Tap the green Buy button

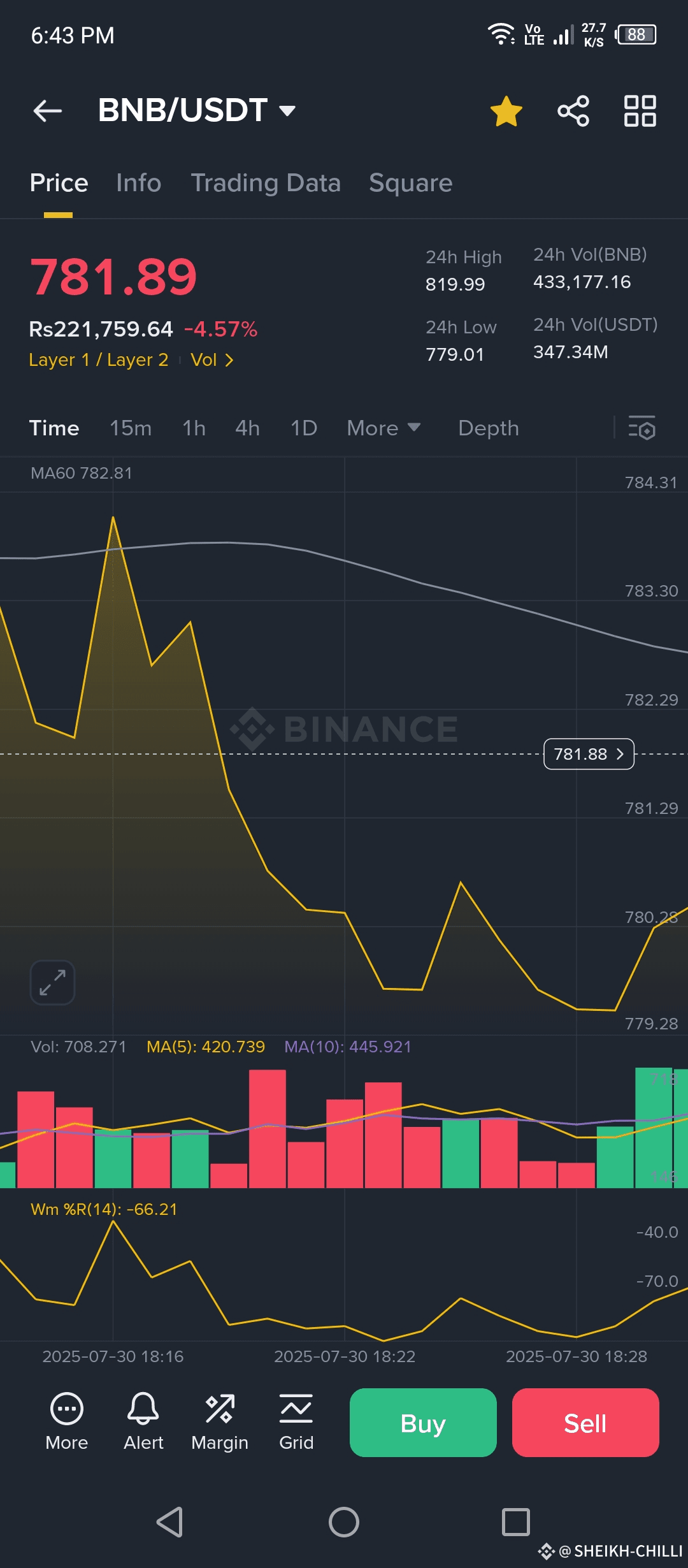(423, 1423)
